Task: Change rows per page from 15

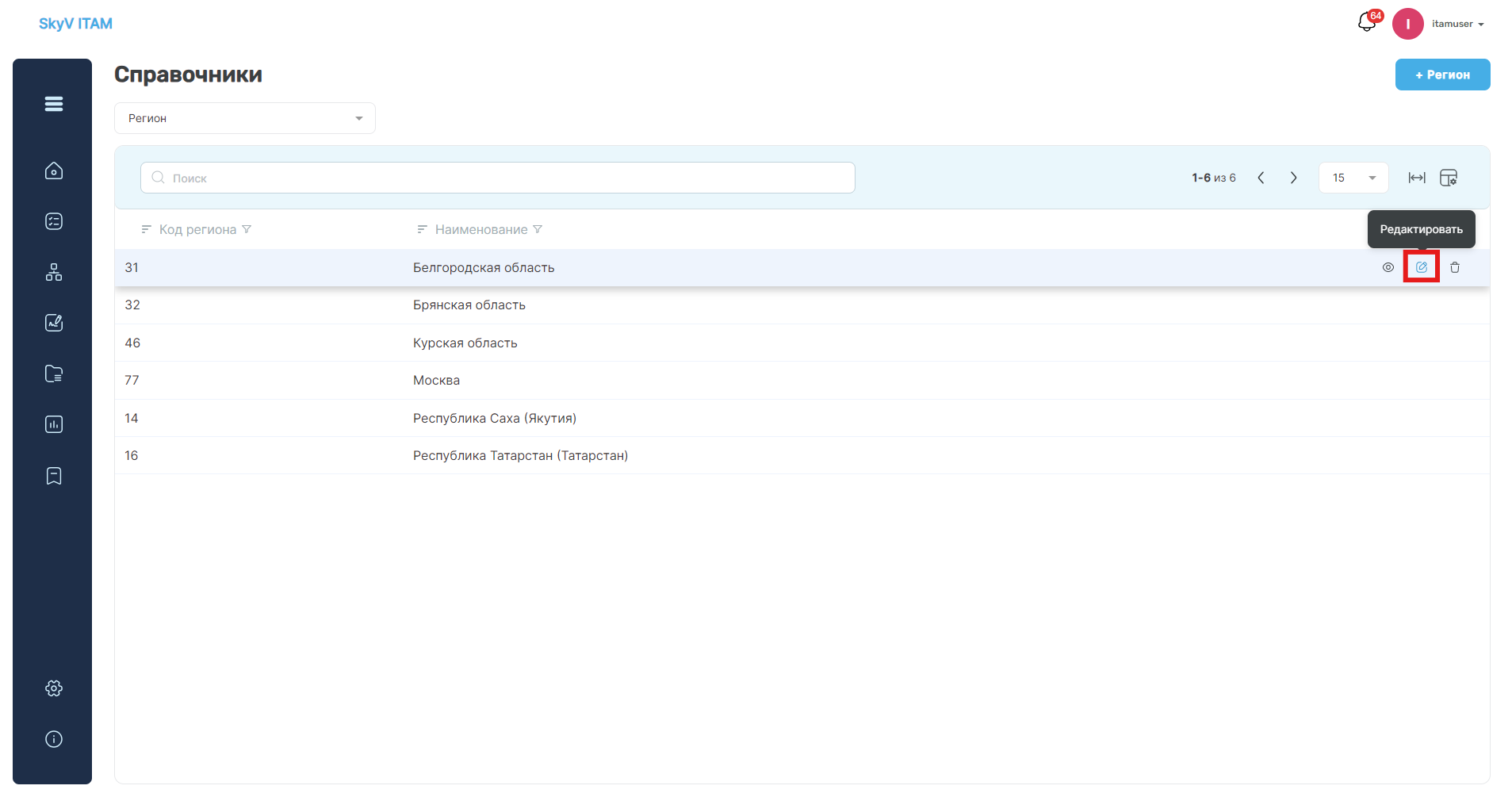Action: coord(1353,178)
